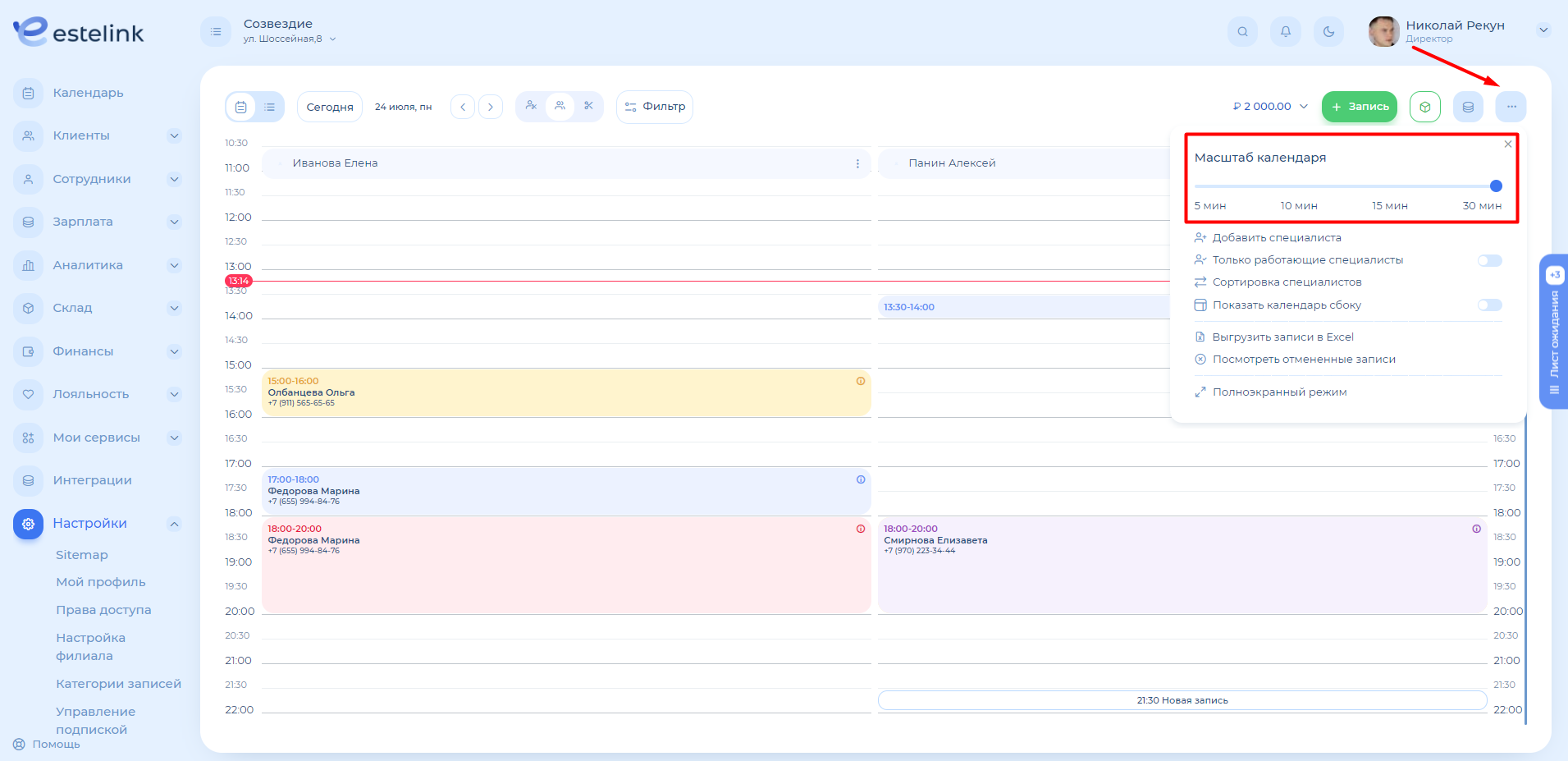Go to next day with right arrow
1568x761 pixels.
tap(491, 107)
